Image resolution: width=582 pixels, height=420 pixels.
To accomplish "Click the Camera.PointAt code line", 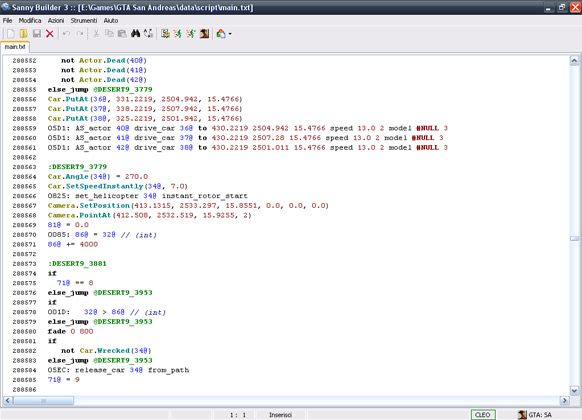I will point(150,215).
